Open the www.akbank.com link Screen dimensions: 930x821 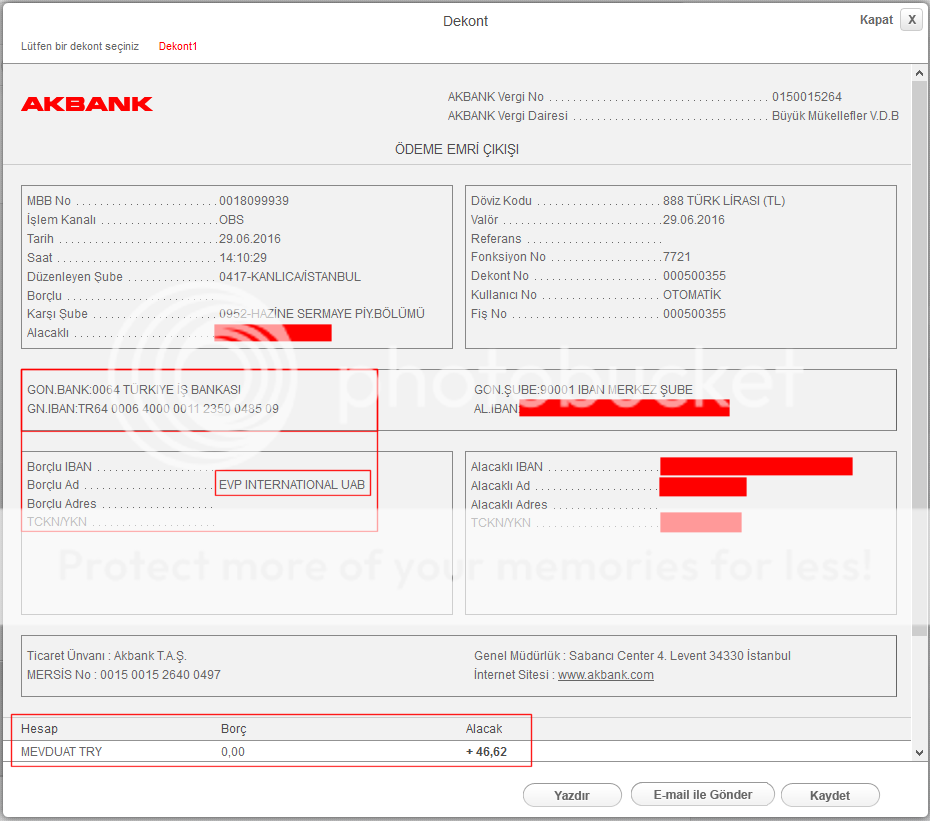pyautogui.click(x=606, y=674)
